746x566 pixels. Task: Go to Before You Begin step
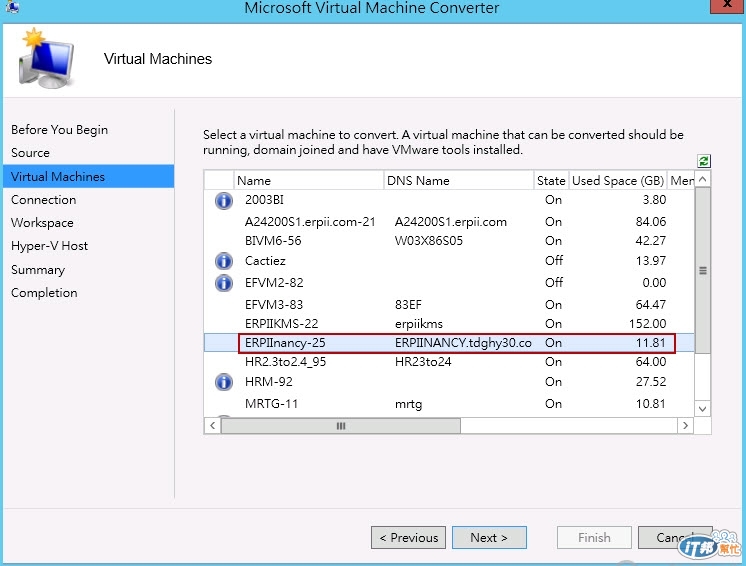pyautogui.click(x=59, y=130)
